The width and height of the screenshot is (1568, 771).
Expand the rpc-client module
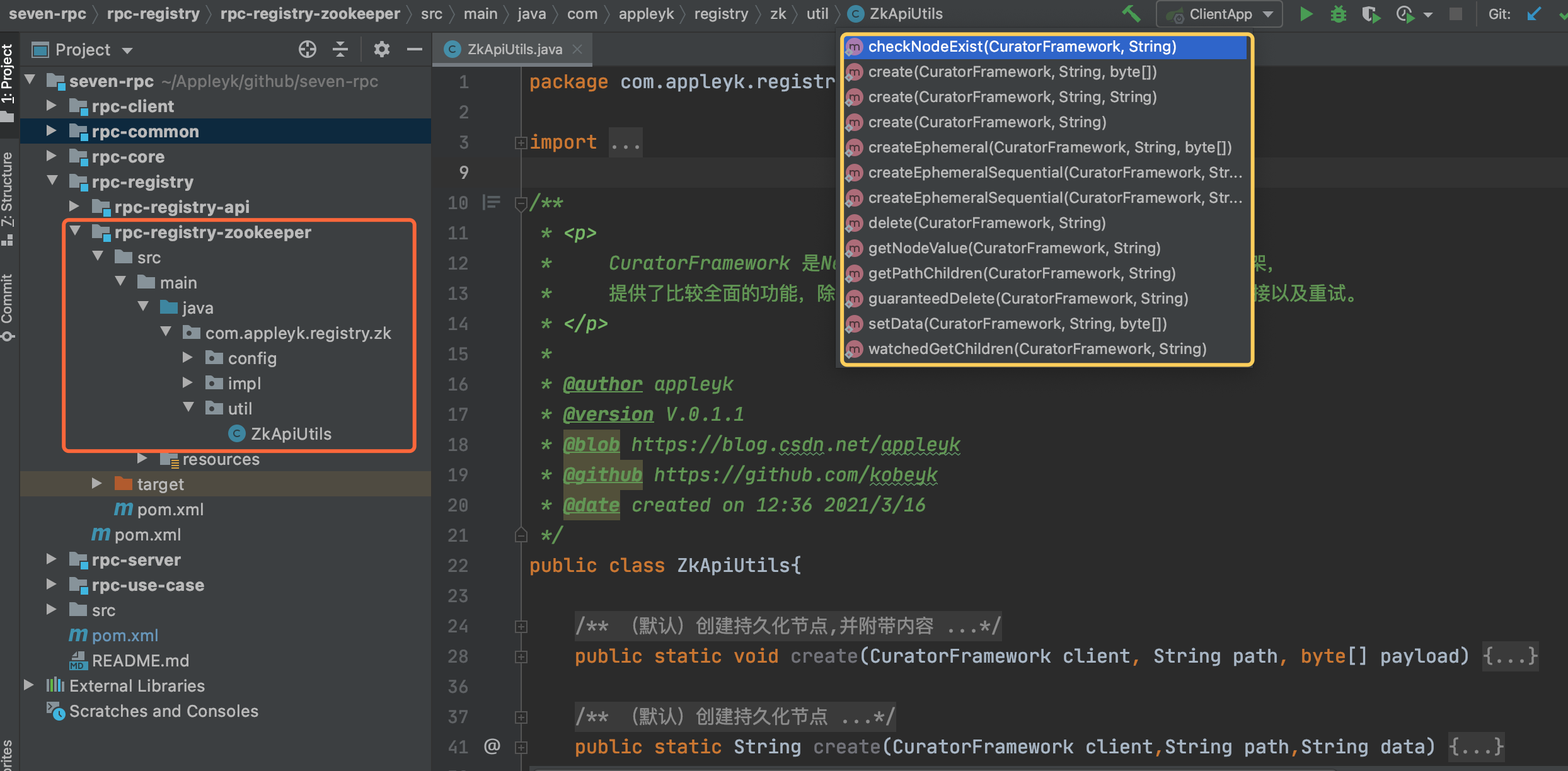point(52,106)
